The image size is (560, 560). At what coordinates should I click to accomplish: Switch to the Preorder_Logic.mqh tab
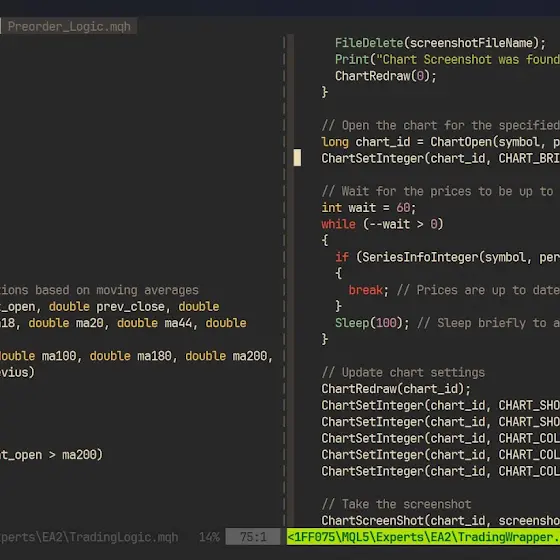tap(69, 26)
